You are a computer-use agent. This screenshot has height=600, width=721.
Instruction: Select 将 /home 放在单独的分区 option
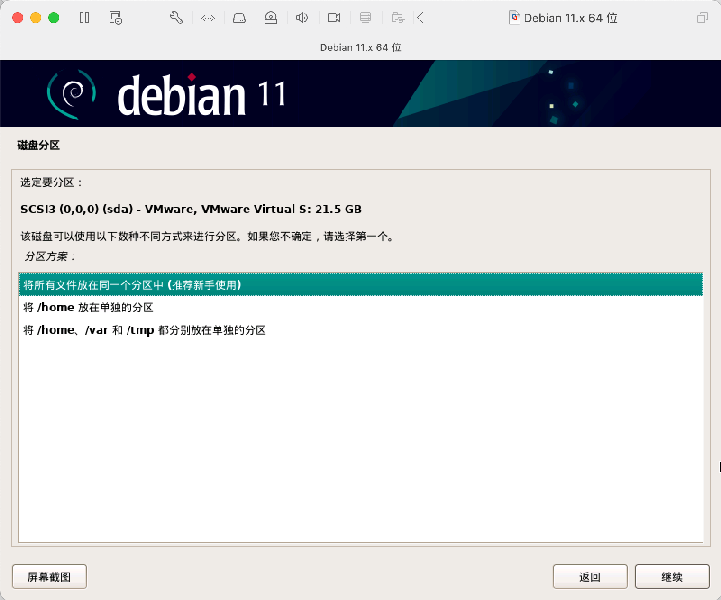coord(360,307)
